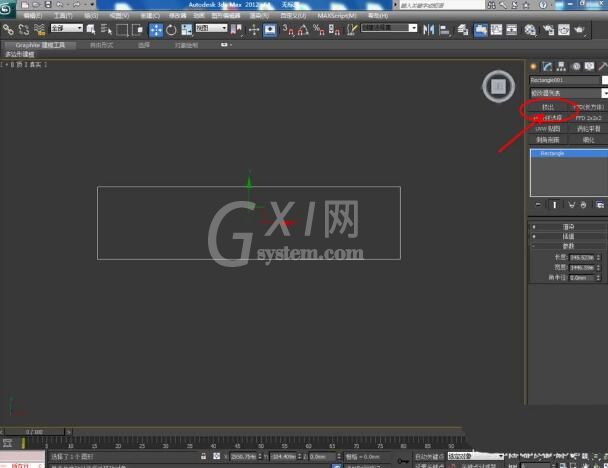Activate the Select and Rotate tool

pyautogui.click(x=171, y=29)
